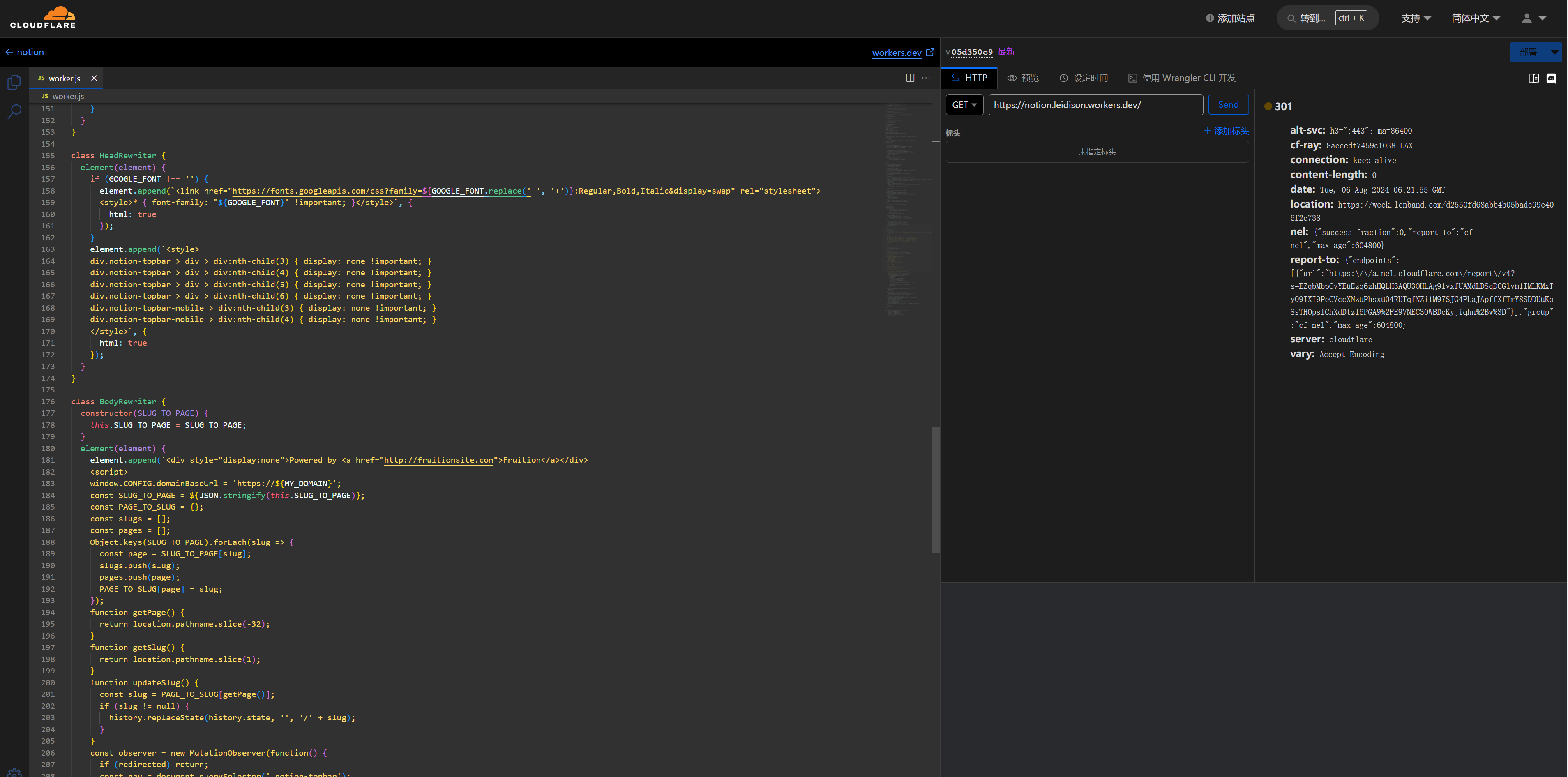This screenshot has height=777, width=1568.
Task: Click the Cloudflare logo
Action: [x=43, y=18]
